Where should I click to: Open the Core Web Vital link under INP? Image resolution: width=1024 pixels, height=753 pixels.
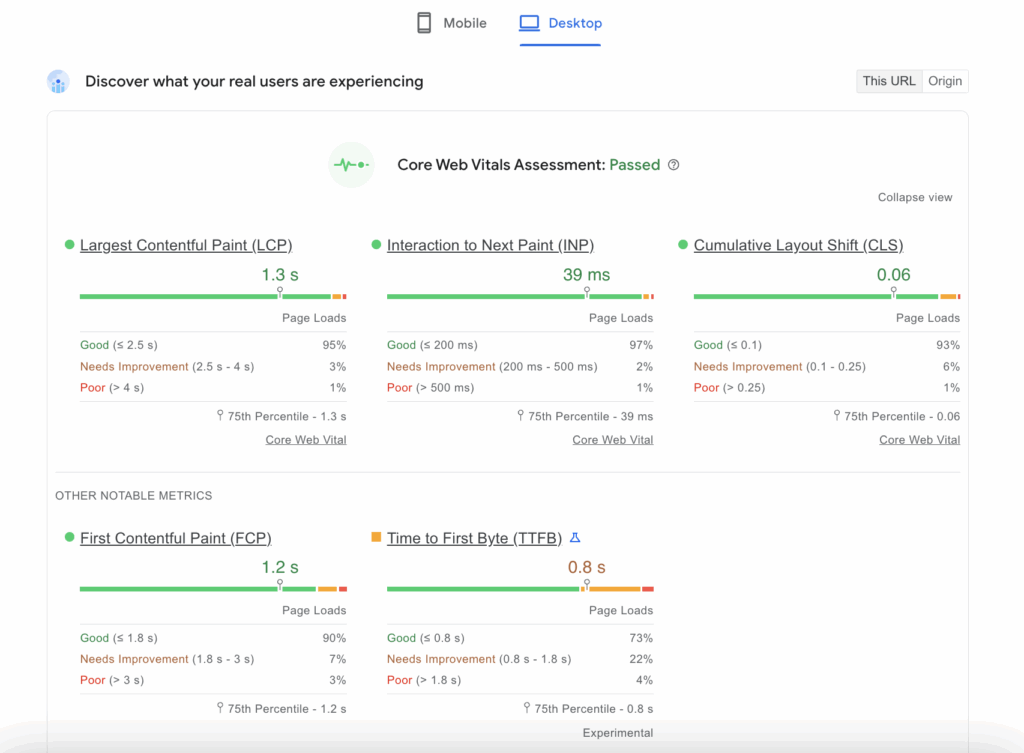click(x=612, y=439)
